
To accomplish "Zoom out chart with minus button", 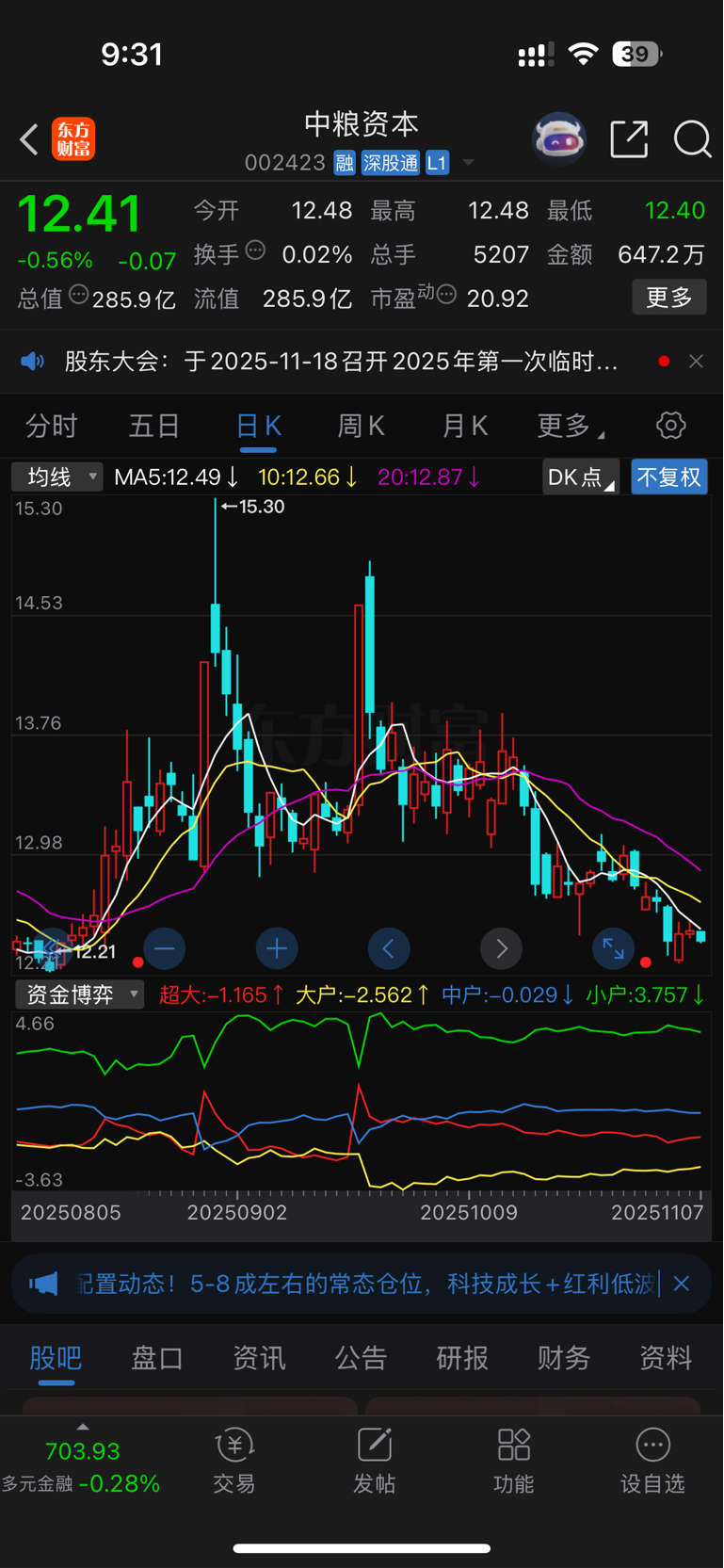I will point(164,948).
